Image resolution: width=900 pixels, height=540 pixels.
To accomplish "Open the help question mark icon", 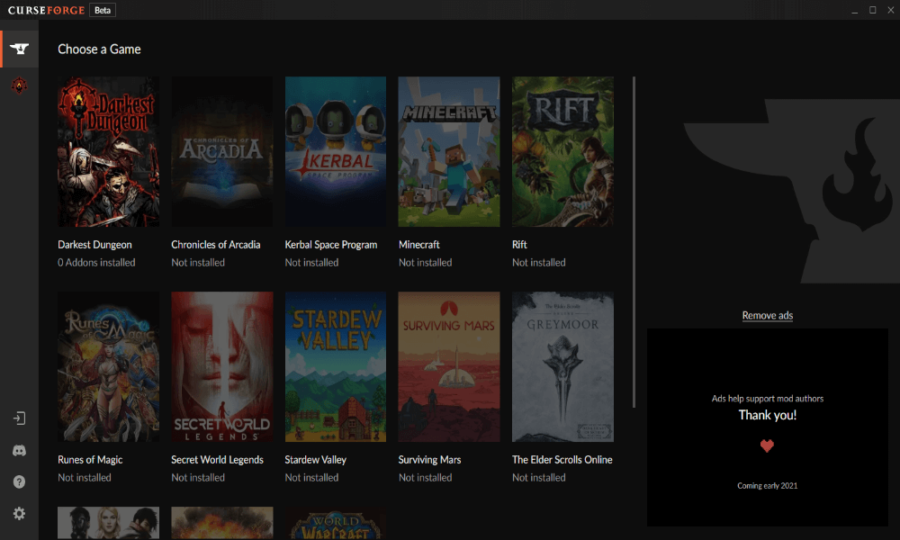I will click(x=20, y=481).
